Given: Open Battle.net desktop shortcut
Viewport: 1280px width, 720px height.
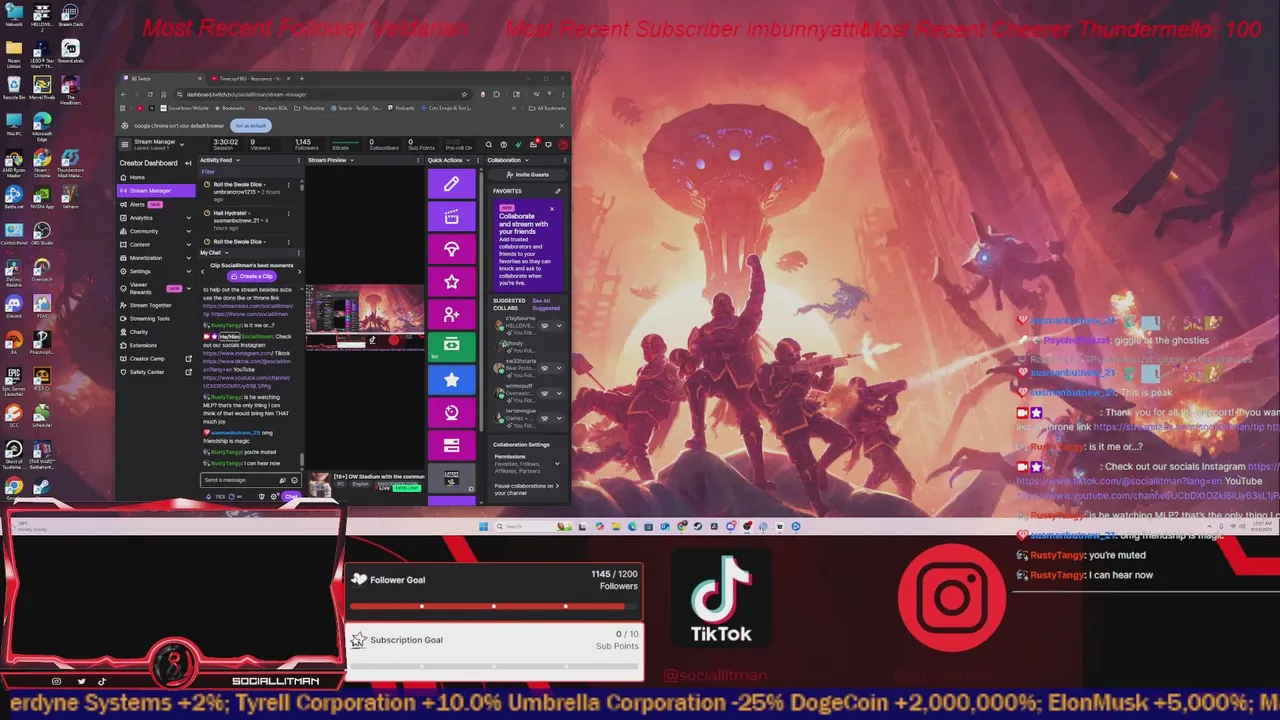Looking at the screenshot, I should pos(14,196).
